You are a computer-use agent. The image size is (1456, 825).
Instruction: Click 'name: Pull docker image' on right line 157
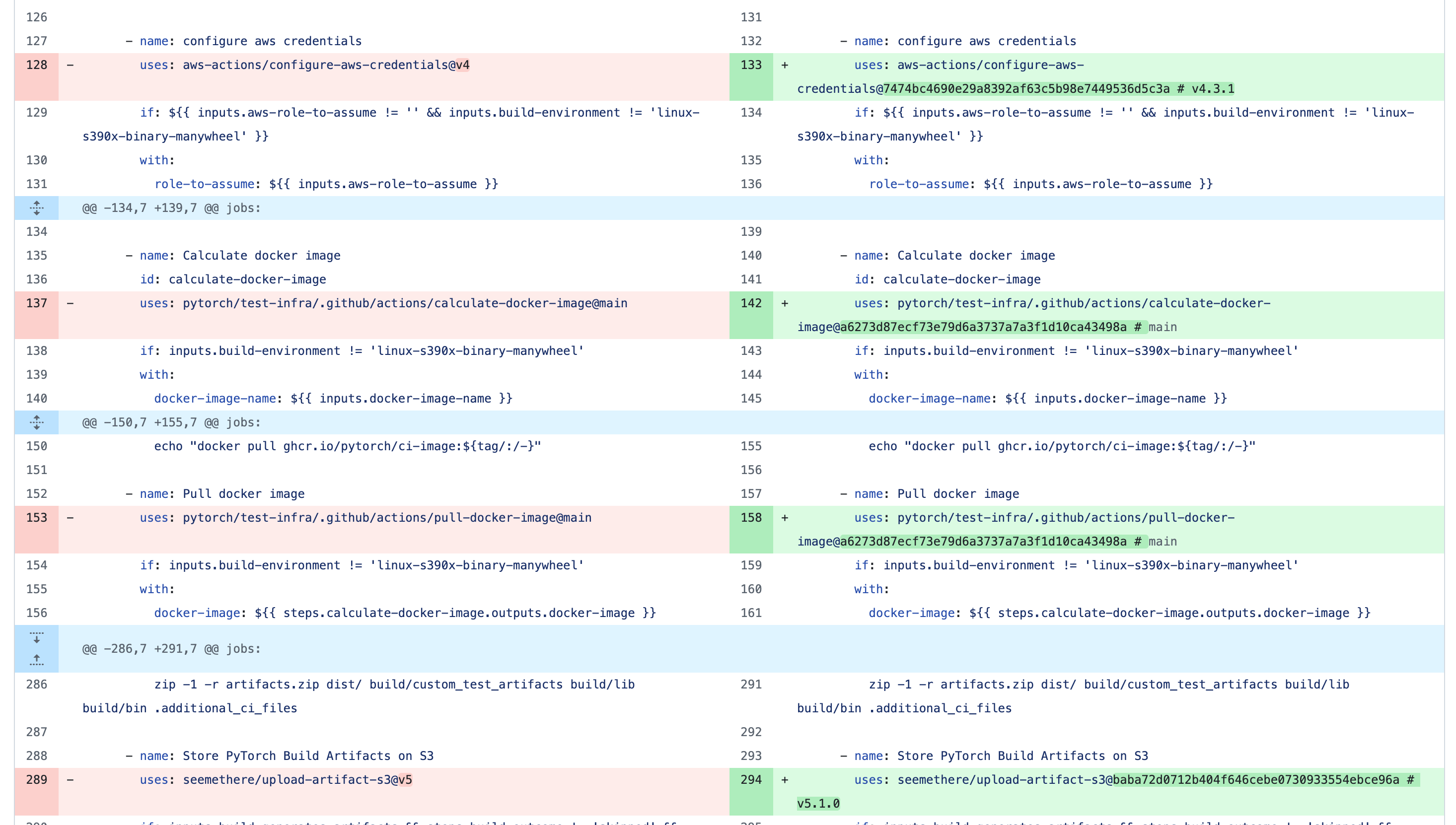[x=937, y=493]
